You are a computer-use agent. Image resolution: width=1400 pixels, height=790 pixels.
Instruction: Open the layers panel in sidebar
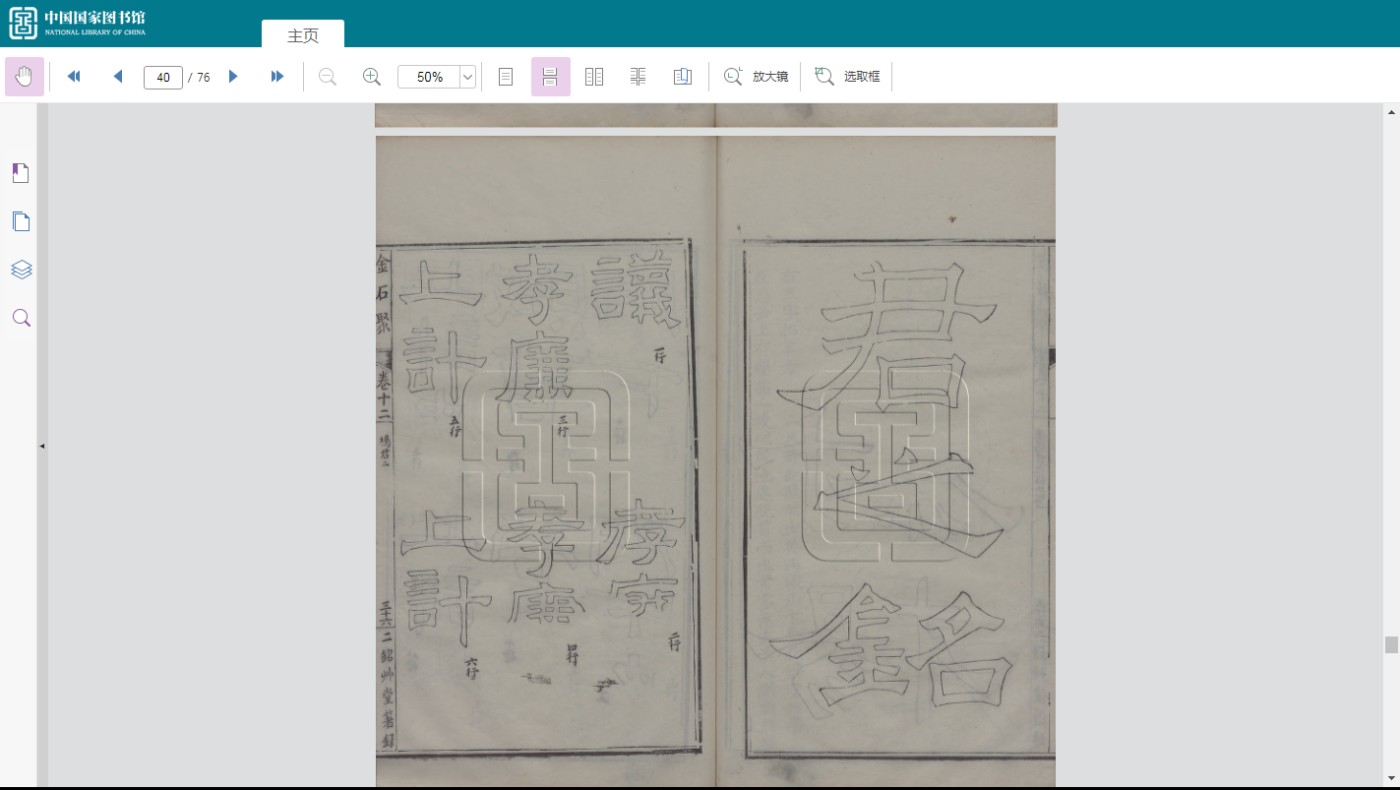(x=21, y=270)
